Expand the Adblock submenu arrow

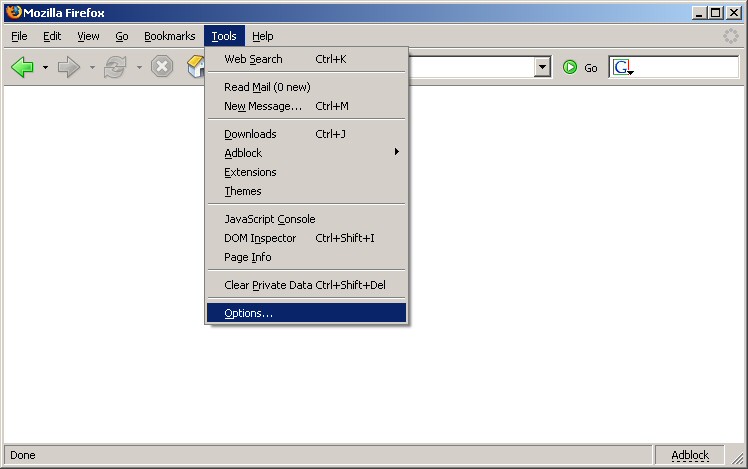(x=396, y=152)
